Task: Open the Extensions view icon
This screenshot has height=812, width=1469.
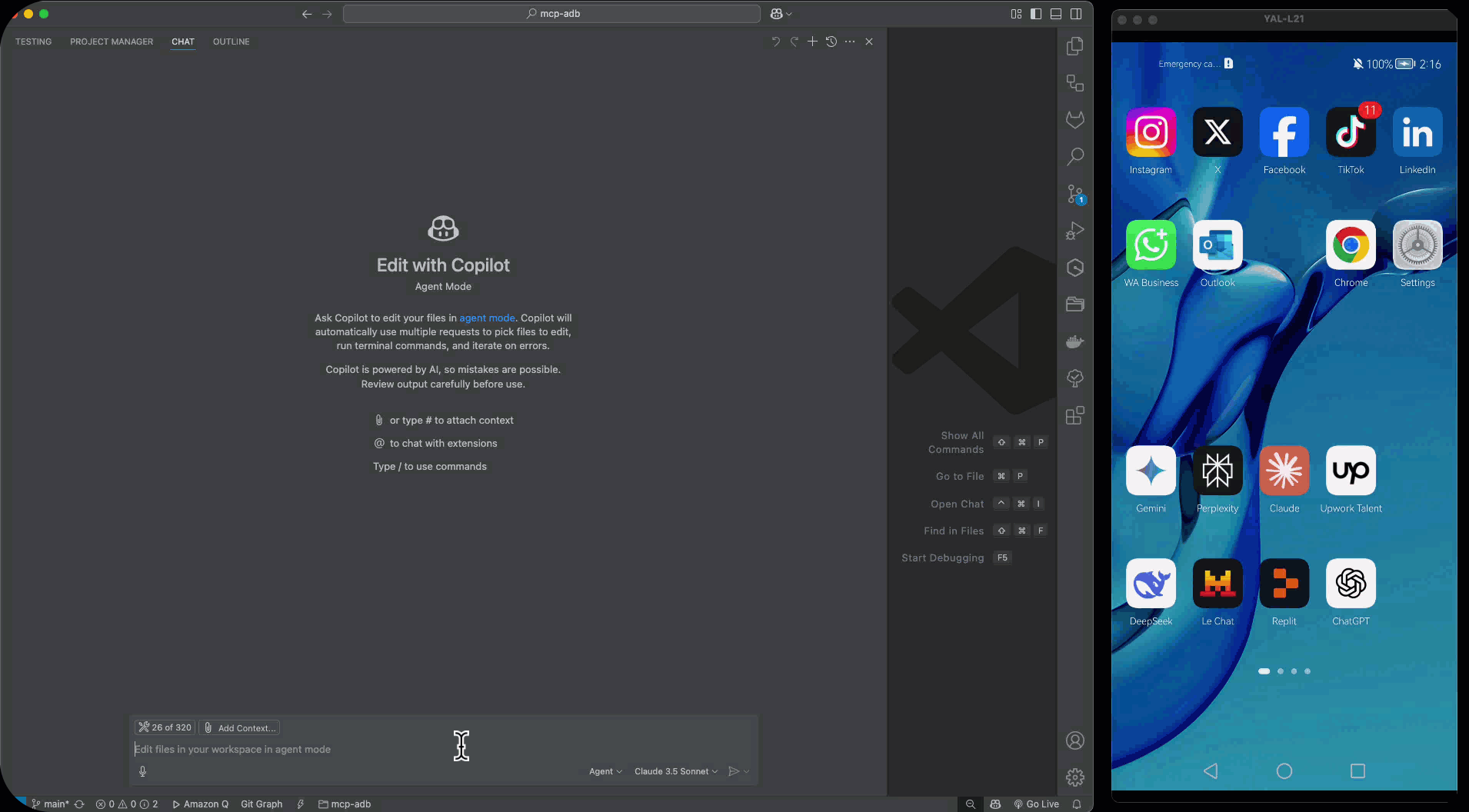Action: pyautogui.click(x=1075, y=415)
